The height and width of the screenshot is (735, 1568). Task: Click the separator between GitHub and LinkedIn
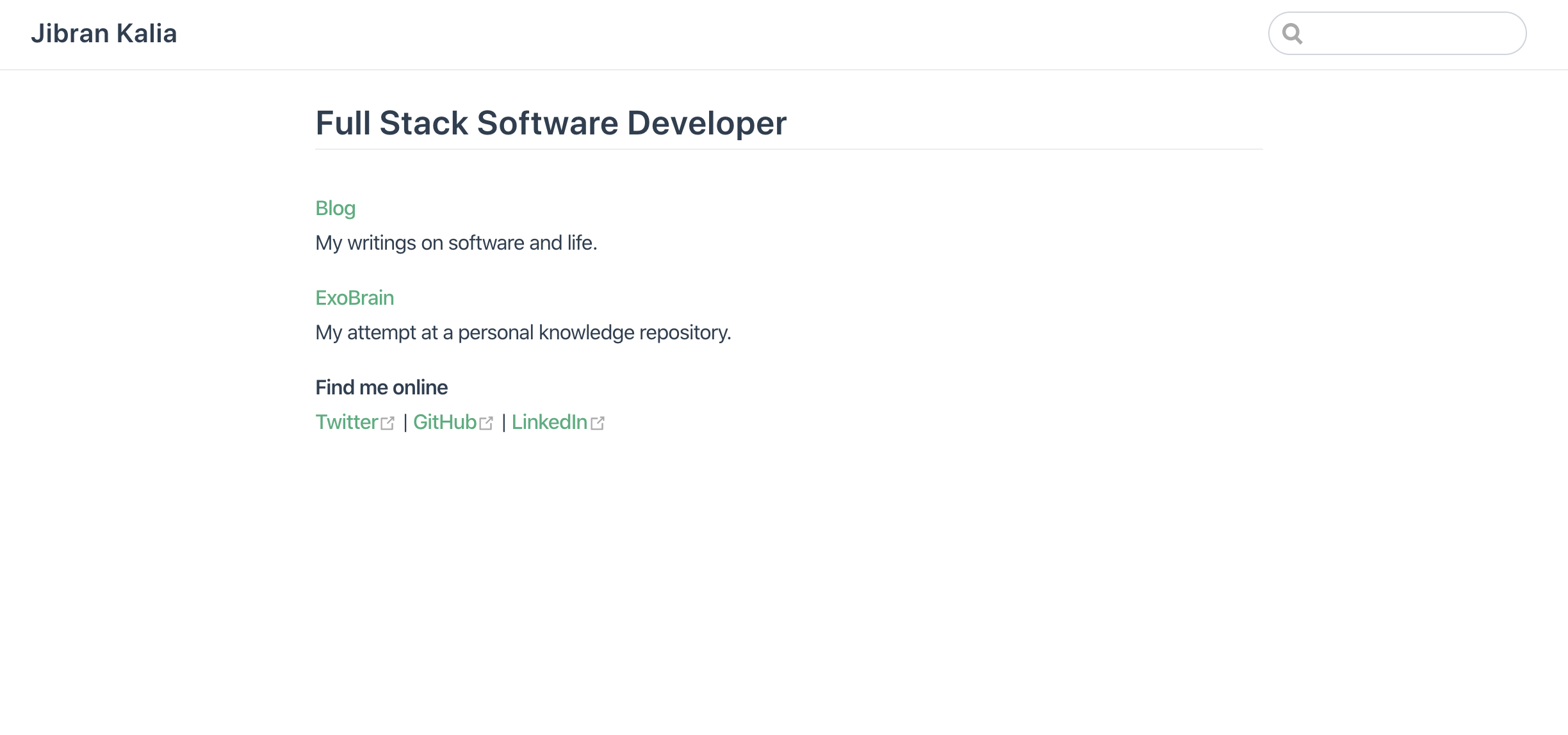[x=503, y=421]
